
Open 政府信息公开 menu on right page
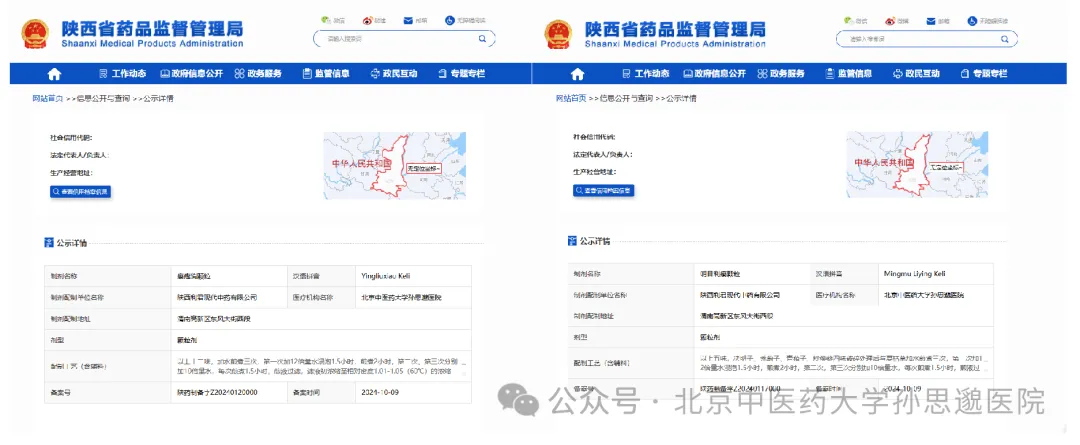point(715,74)
